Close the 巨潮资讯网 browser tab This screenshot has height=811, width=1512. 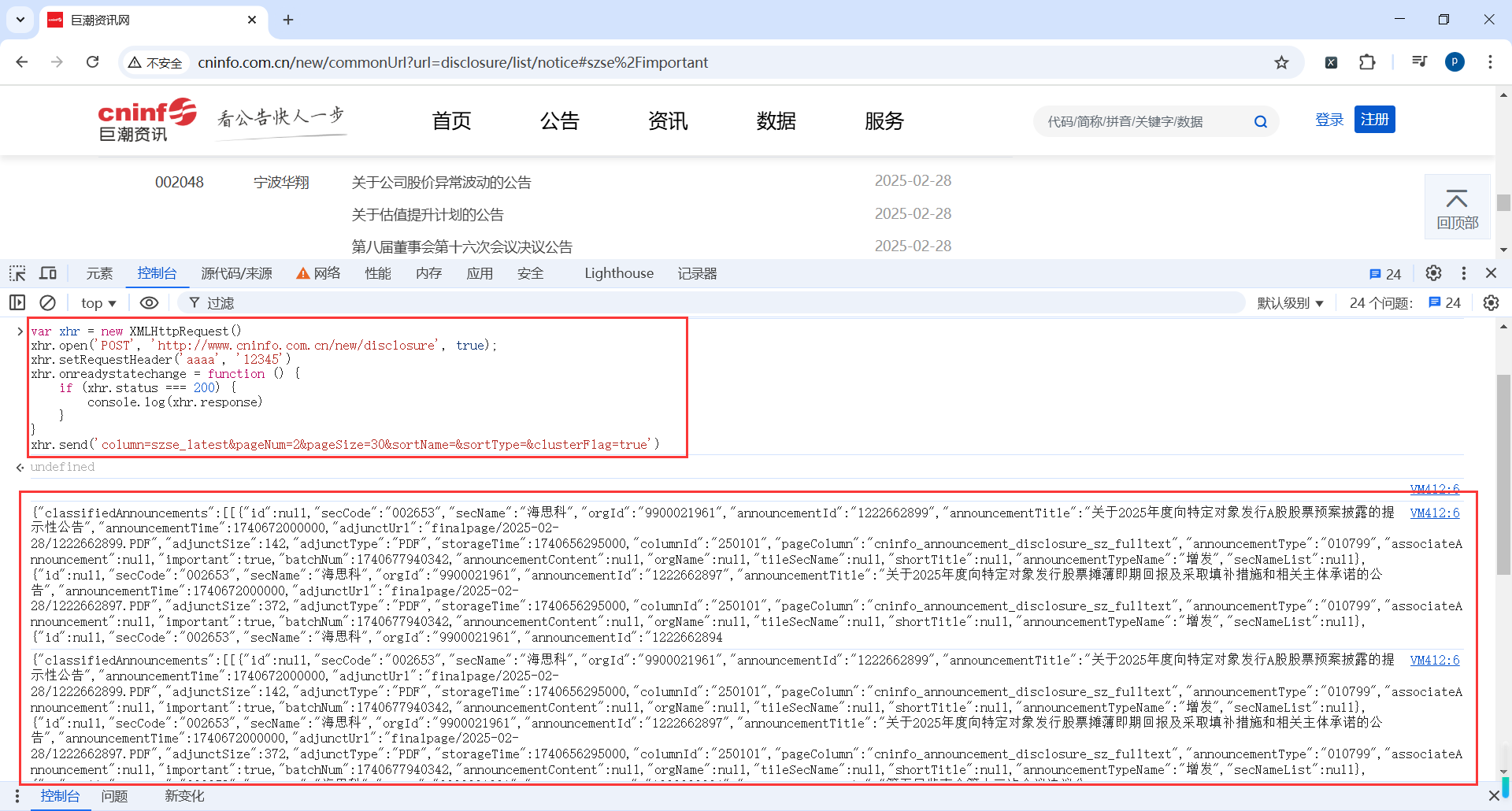point(252,20)
